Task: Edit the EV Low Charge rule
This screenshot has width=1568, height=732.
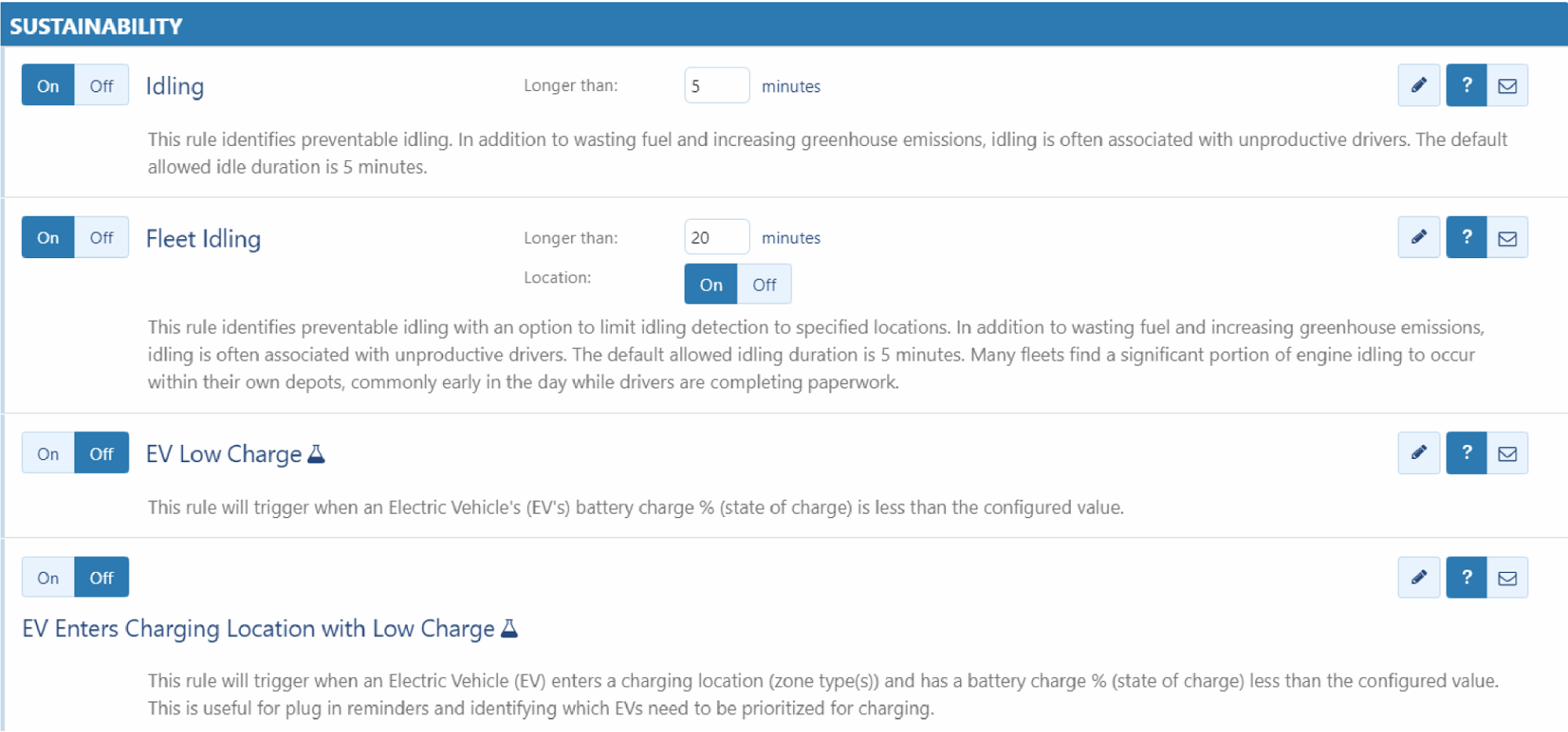Action: coord(1418,453)
